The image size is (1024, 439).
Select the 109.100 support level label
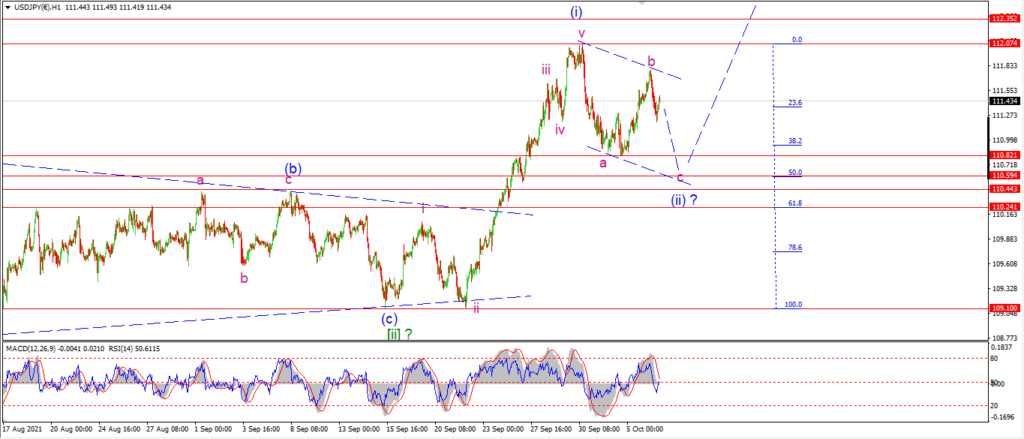[x=1004, y=308]
